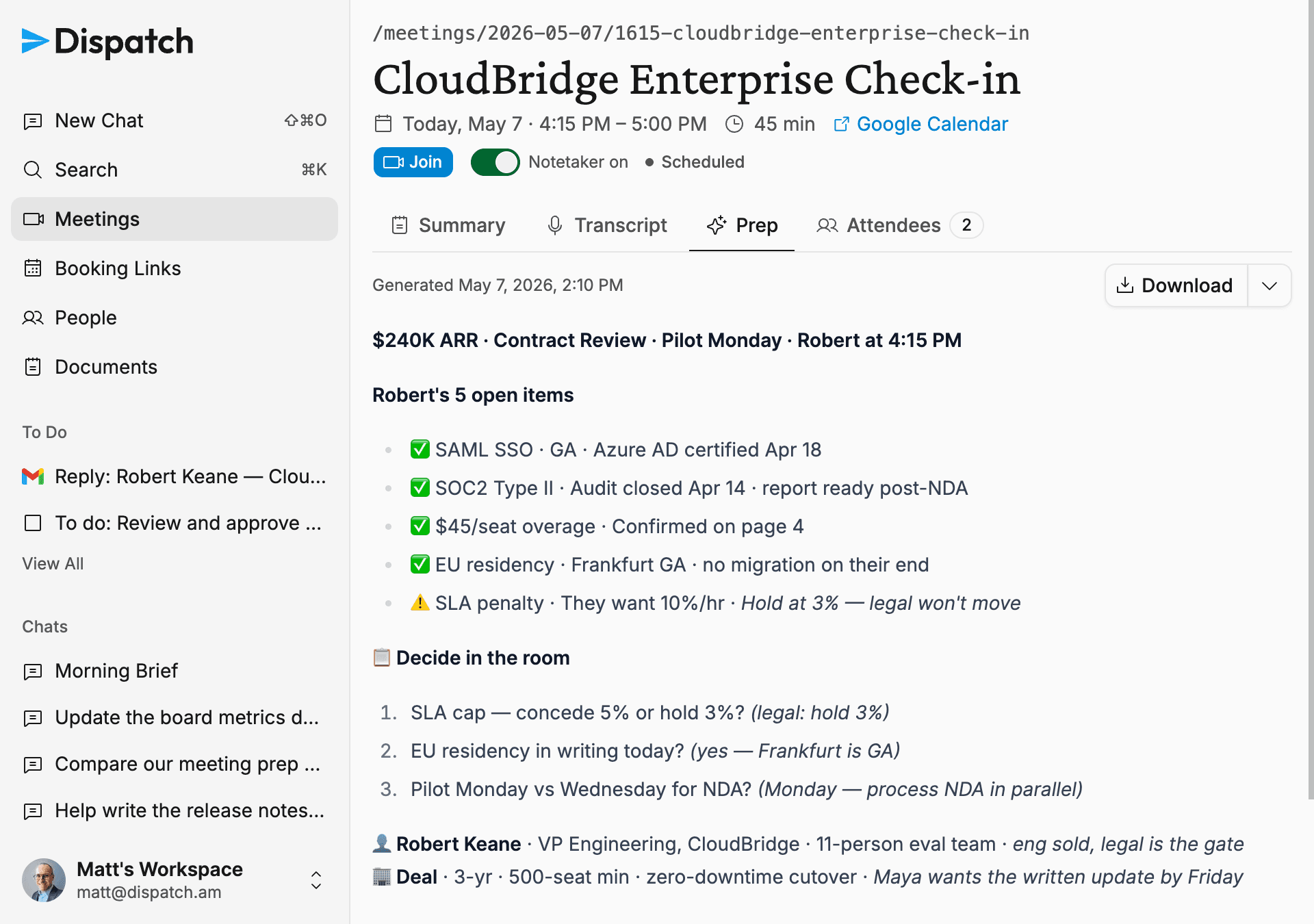Click the Documents clipboard icon
The image size is (1314, 924).
33,367
